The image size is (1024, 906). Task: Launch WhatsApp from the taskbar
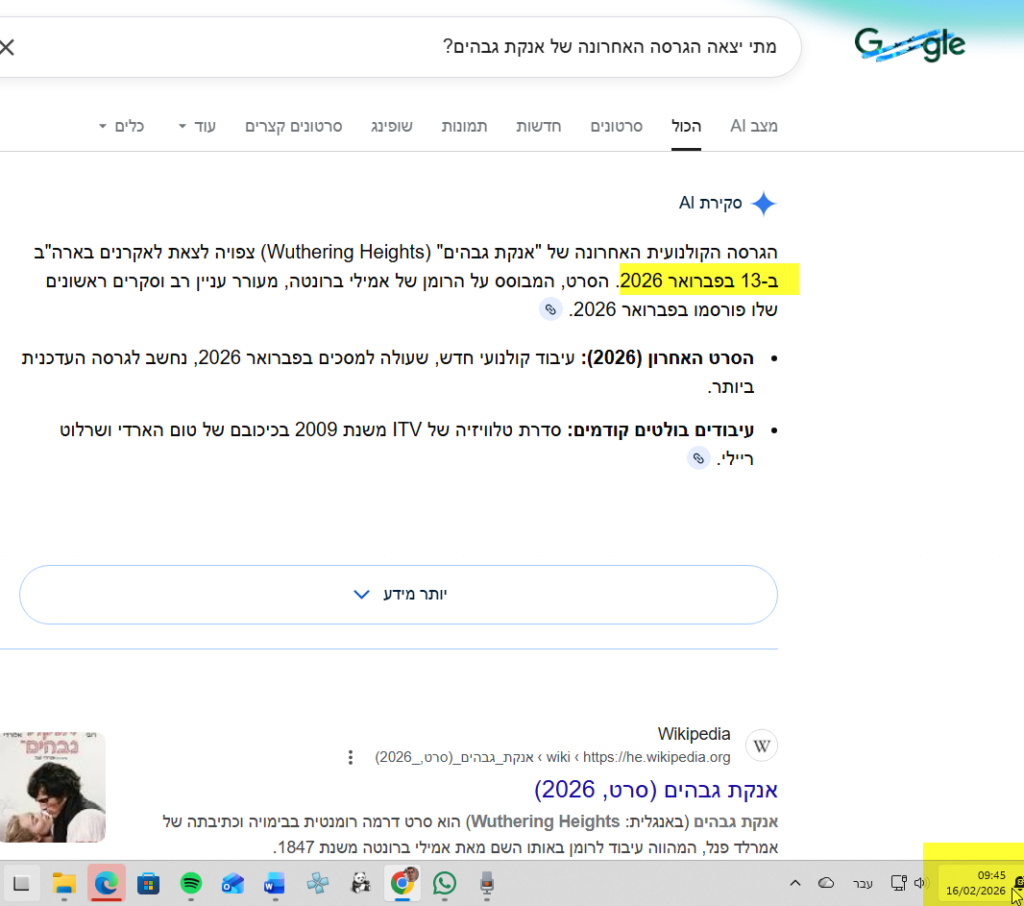point(444,884)
